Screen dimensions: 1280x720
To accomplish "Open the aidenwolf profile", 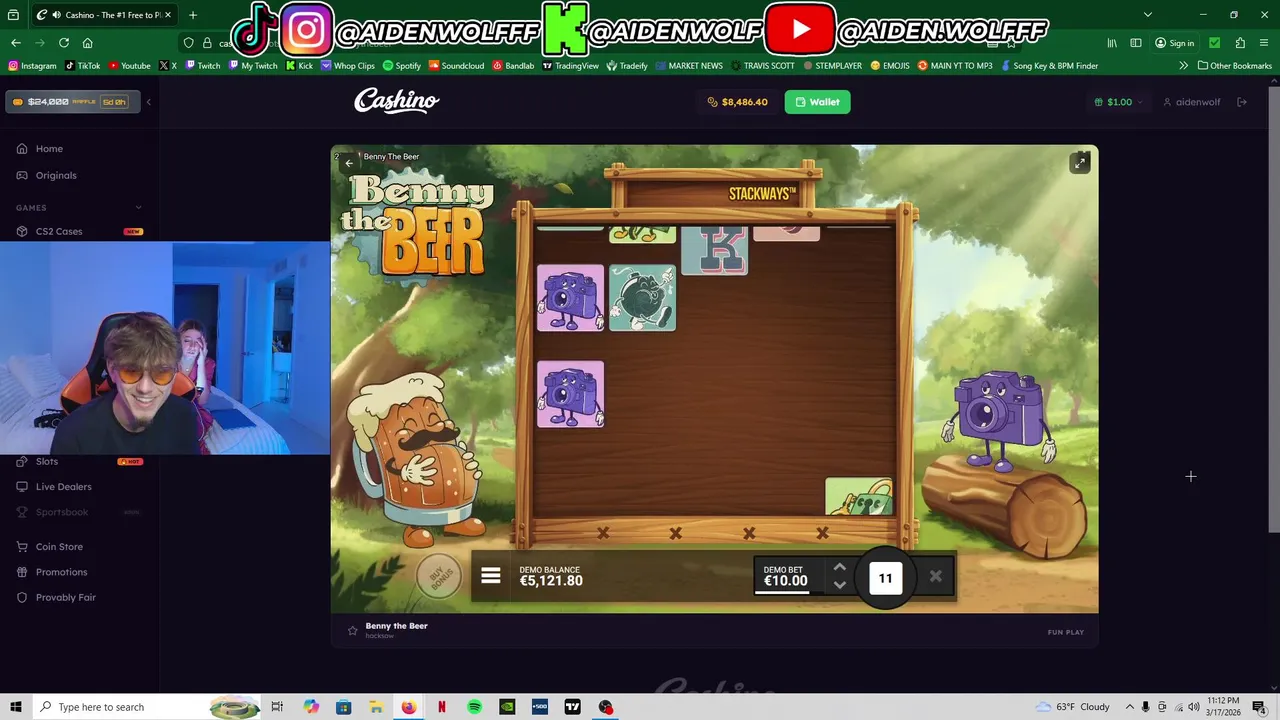I will pos(1191,102).
